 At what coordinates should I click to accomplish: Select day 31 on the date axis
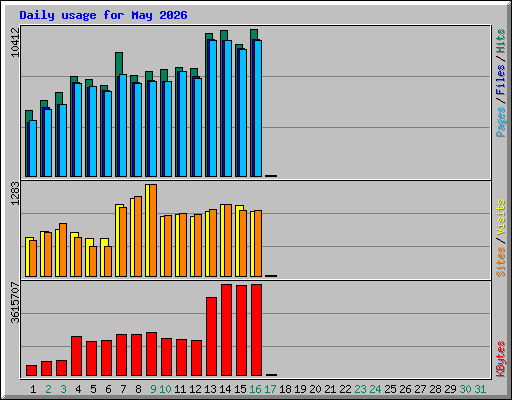480,389
